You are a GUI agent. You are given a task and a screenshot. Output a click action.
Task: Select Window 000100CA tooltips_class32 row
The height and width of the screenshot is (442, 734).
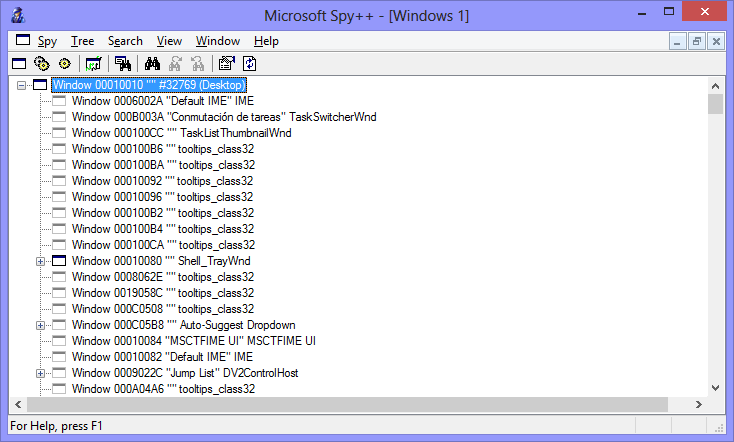click(163, 245)
